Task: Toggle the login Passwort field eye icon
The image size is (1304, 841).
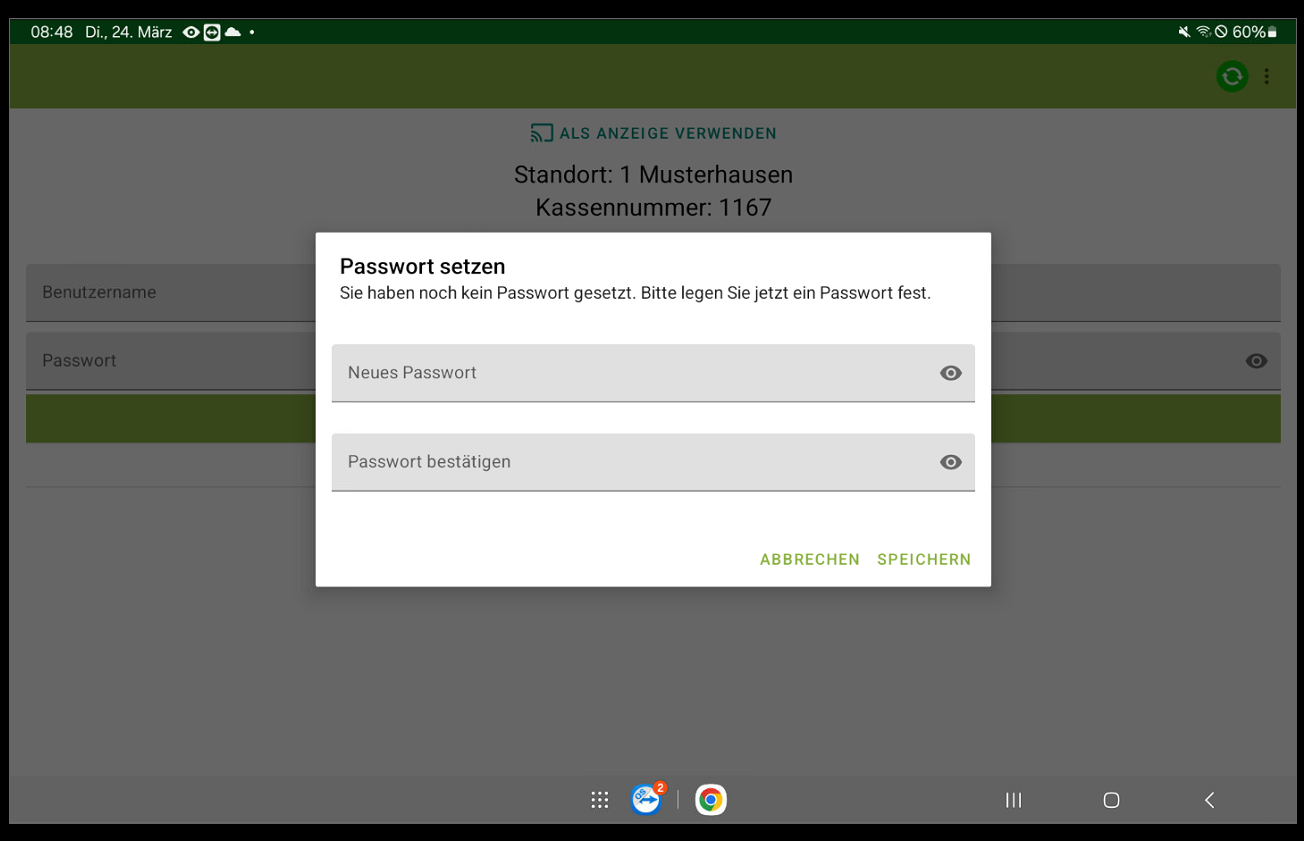Action: (1256, 361)
